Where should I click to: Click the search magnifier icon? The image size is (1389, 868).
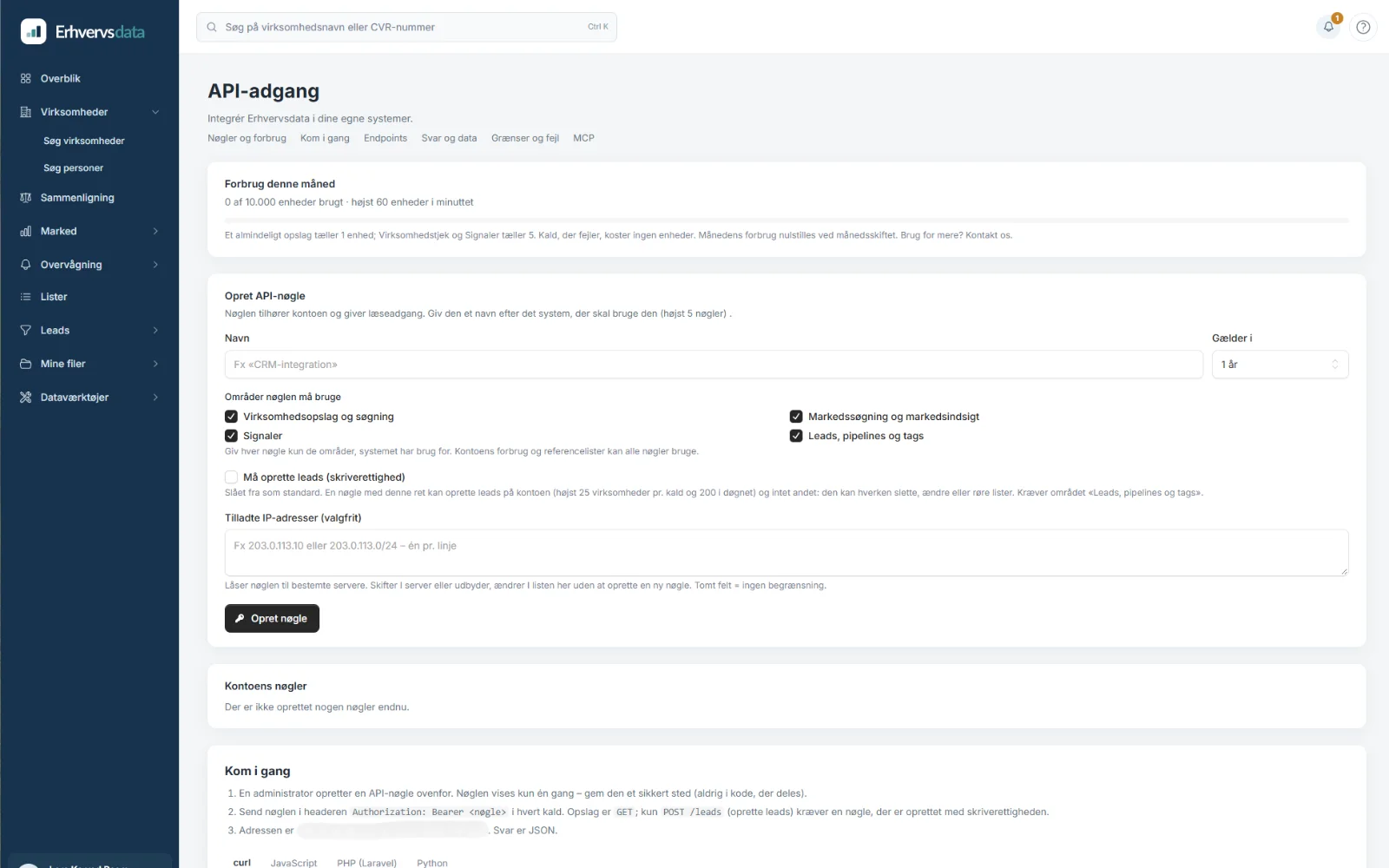click(212, 27)
